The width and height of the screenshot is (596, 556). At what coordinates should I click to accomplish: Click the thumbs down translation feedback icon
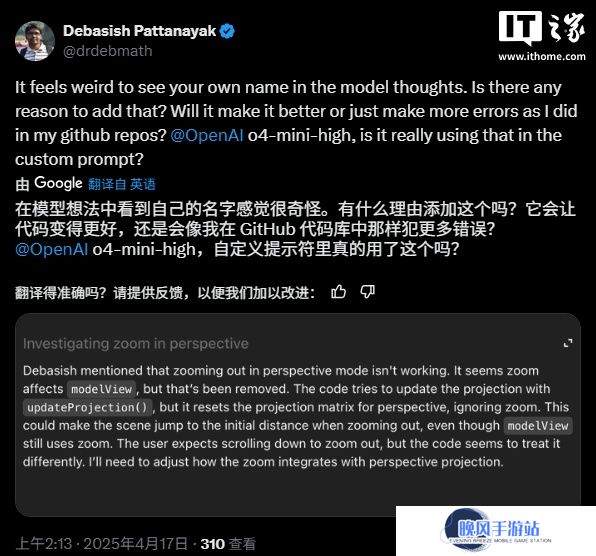coord(367,292)
